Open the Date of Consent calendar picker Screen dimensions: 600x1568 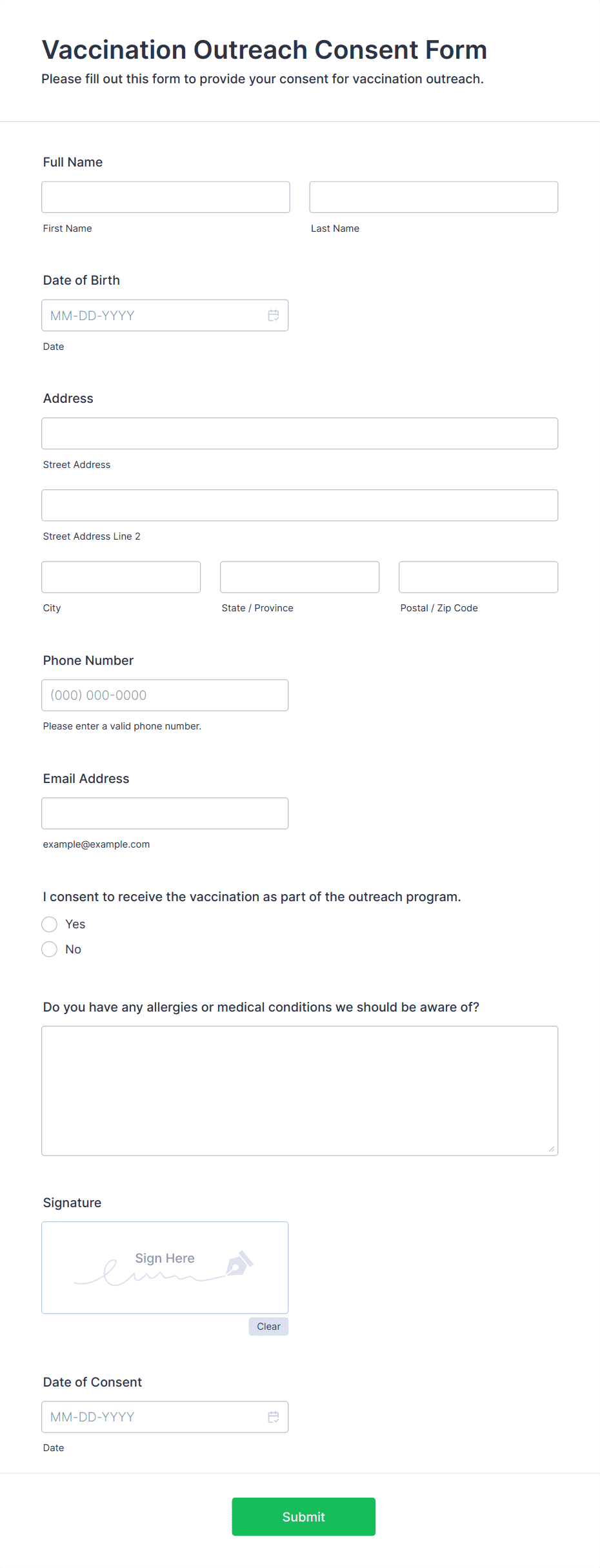coord(273,1417)
